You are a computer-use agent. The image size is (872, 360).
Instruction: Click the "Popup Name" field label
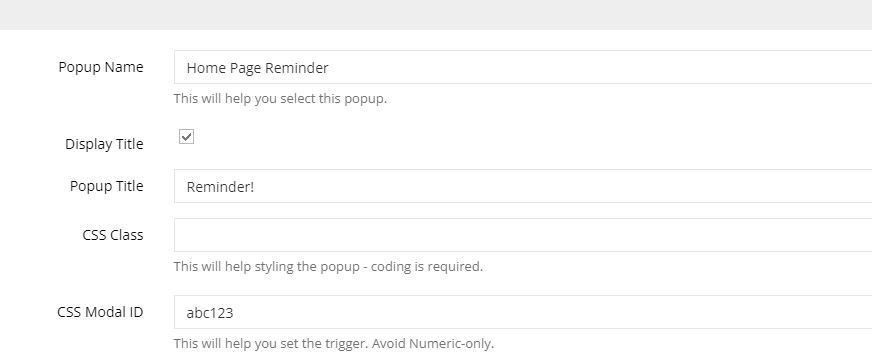tap(101, 67)
